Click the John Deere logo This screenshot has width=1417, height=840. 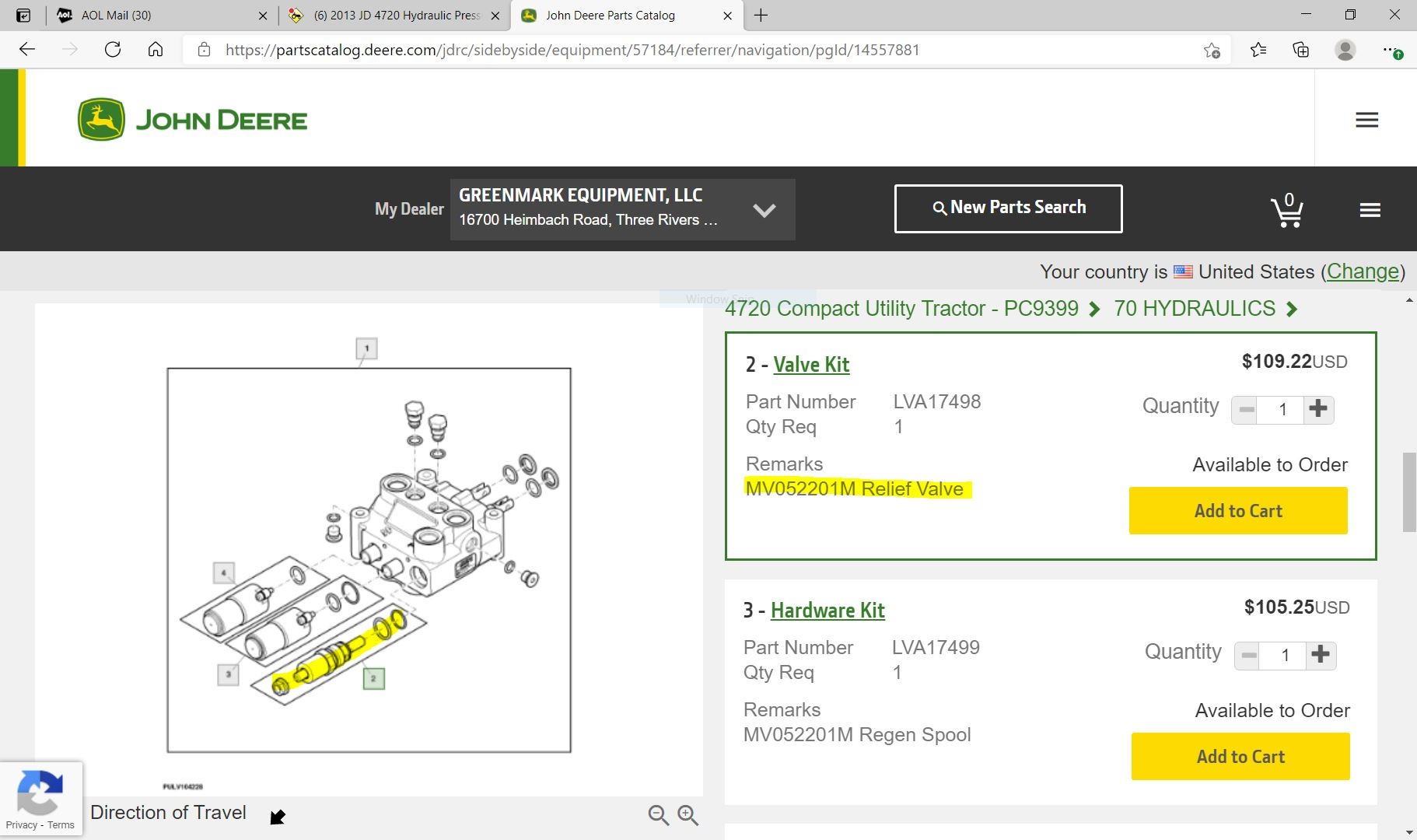click(x=192, y=119)
